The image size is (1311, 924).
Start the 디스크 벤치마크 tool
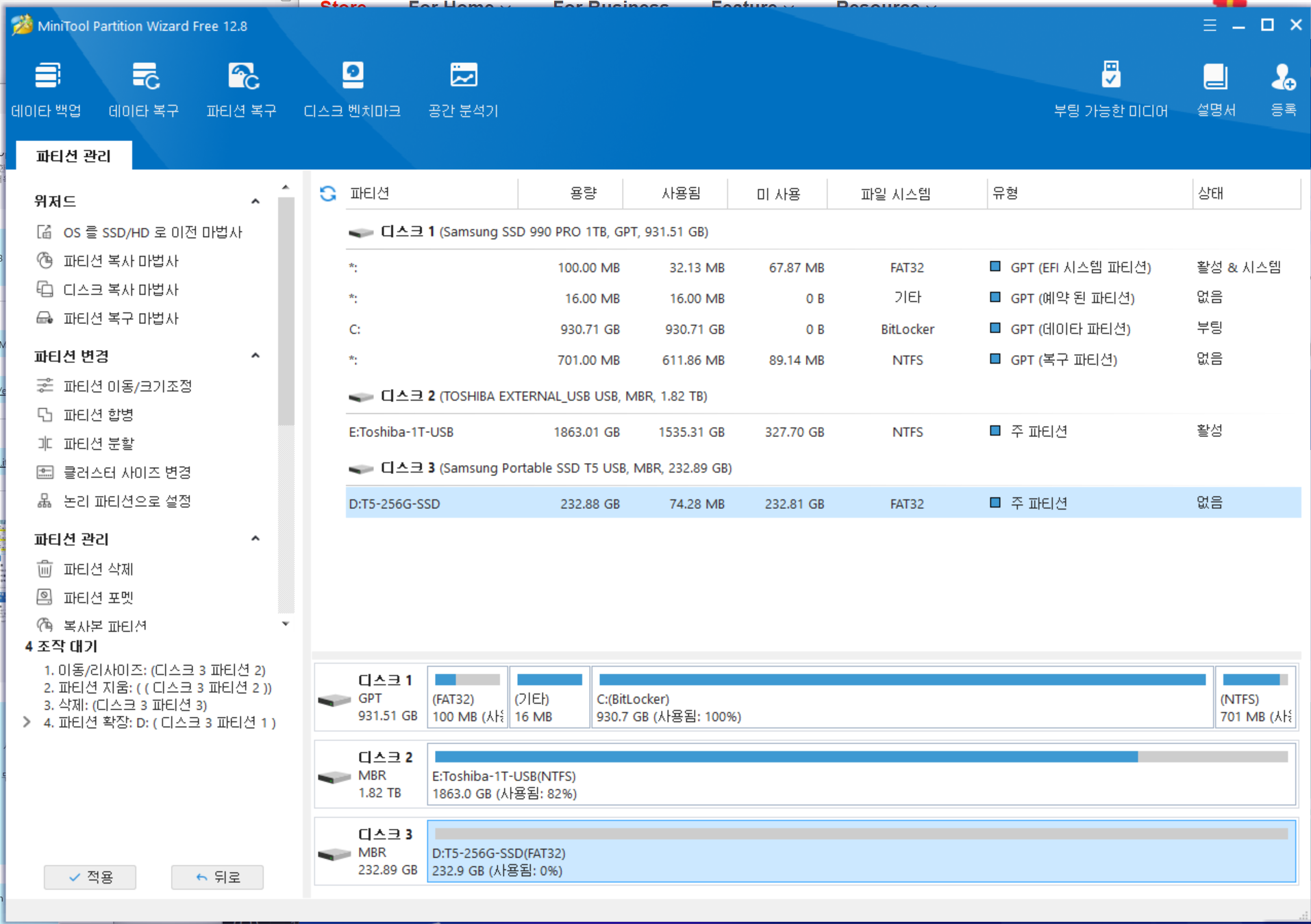(352, 89)
